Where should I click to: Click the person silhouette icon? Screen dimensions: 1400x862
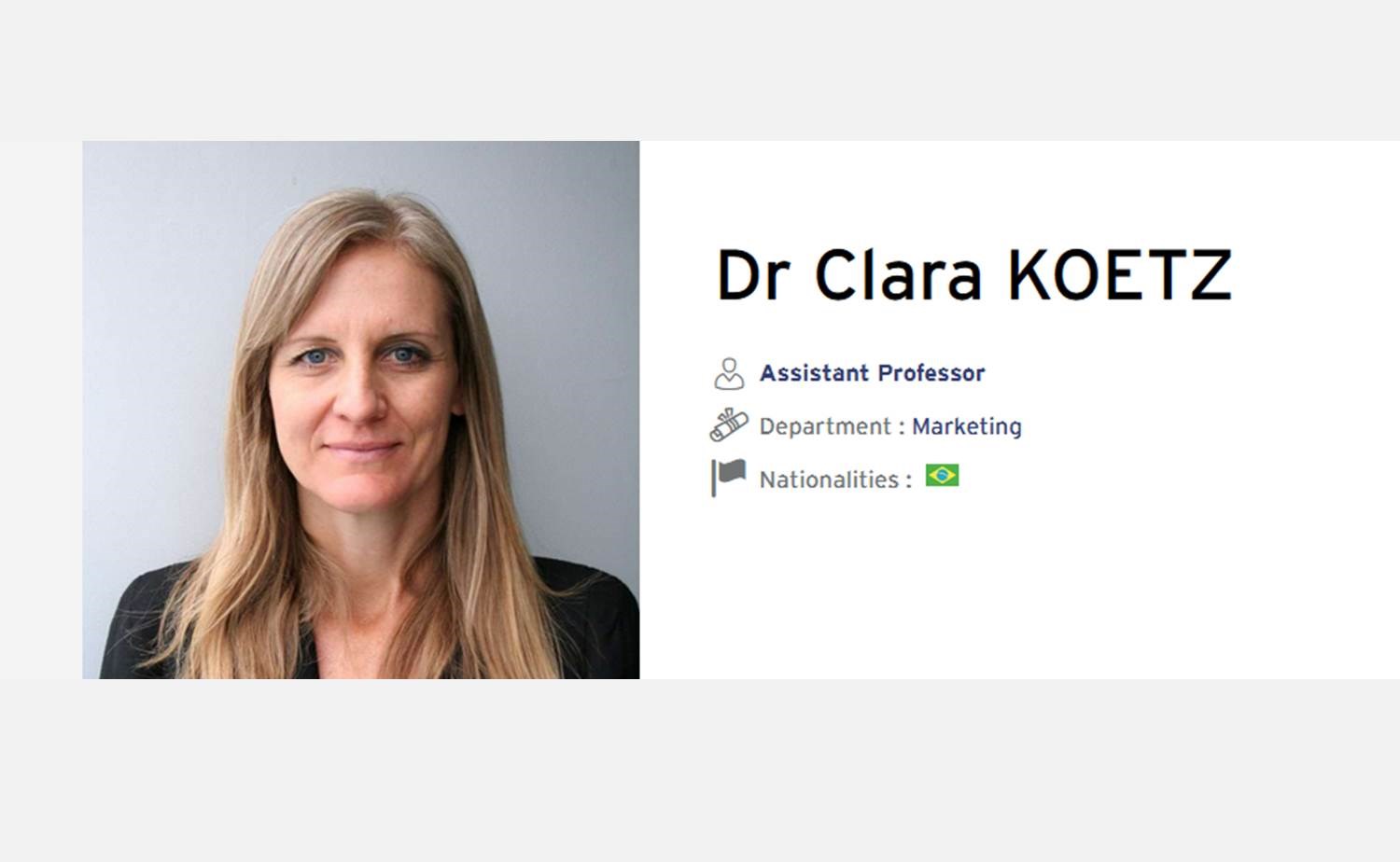(729, 373)
